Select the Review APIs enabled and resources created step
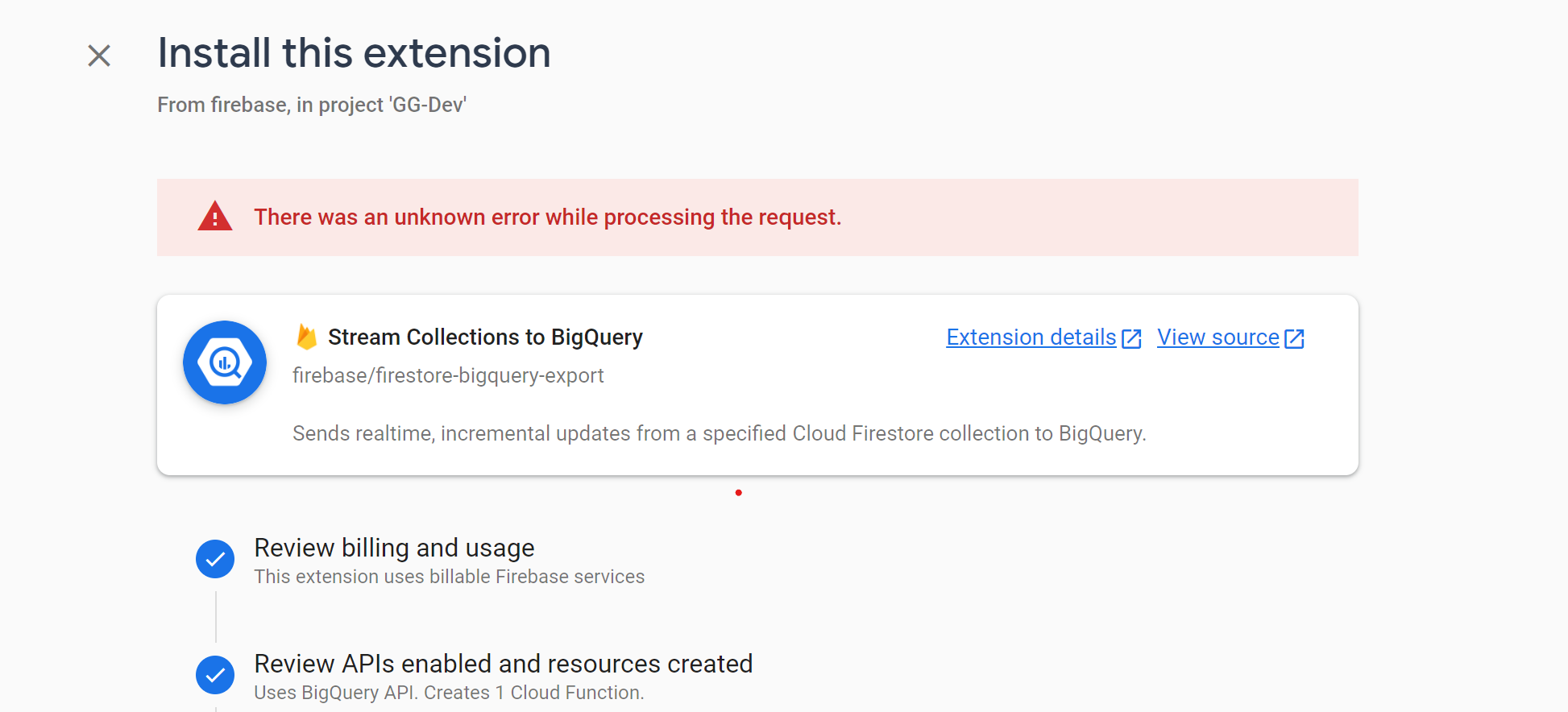The height and width of the screenshot is (712, 1568). pyautogui.click(x=503, y=664)
